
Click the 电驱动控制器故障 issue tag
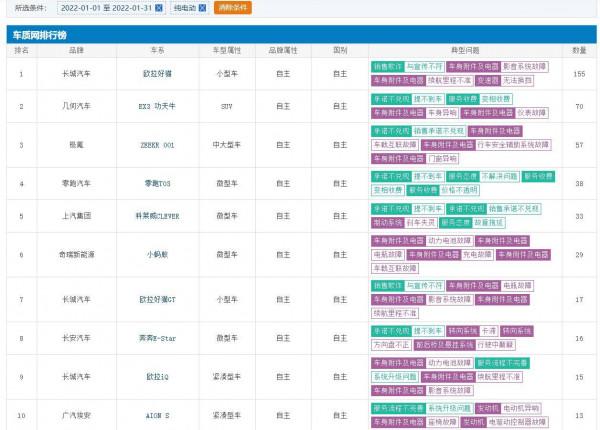517,422
